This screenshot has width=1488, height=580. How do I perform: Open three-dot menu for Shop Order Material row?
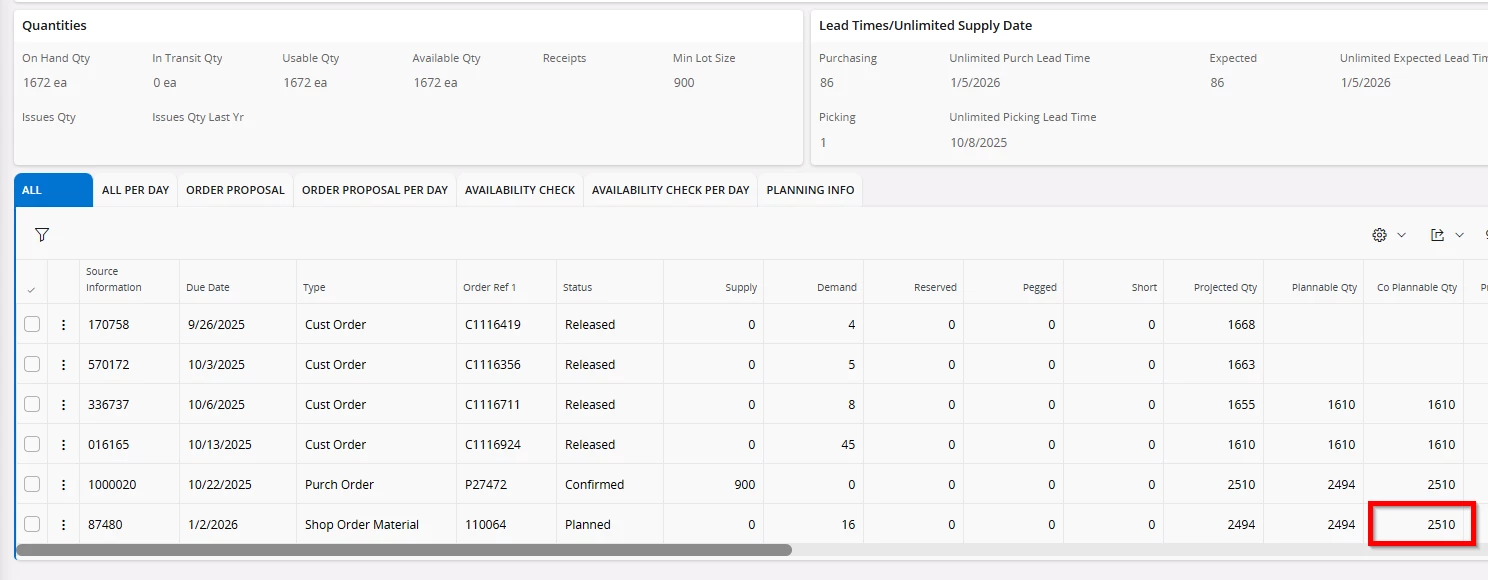(x=63, y=525)
